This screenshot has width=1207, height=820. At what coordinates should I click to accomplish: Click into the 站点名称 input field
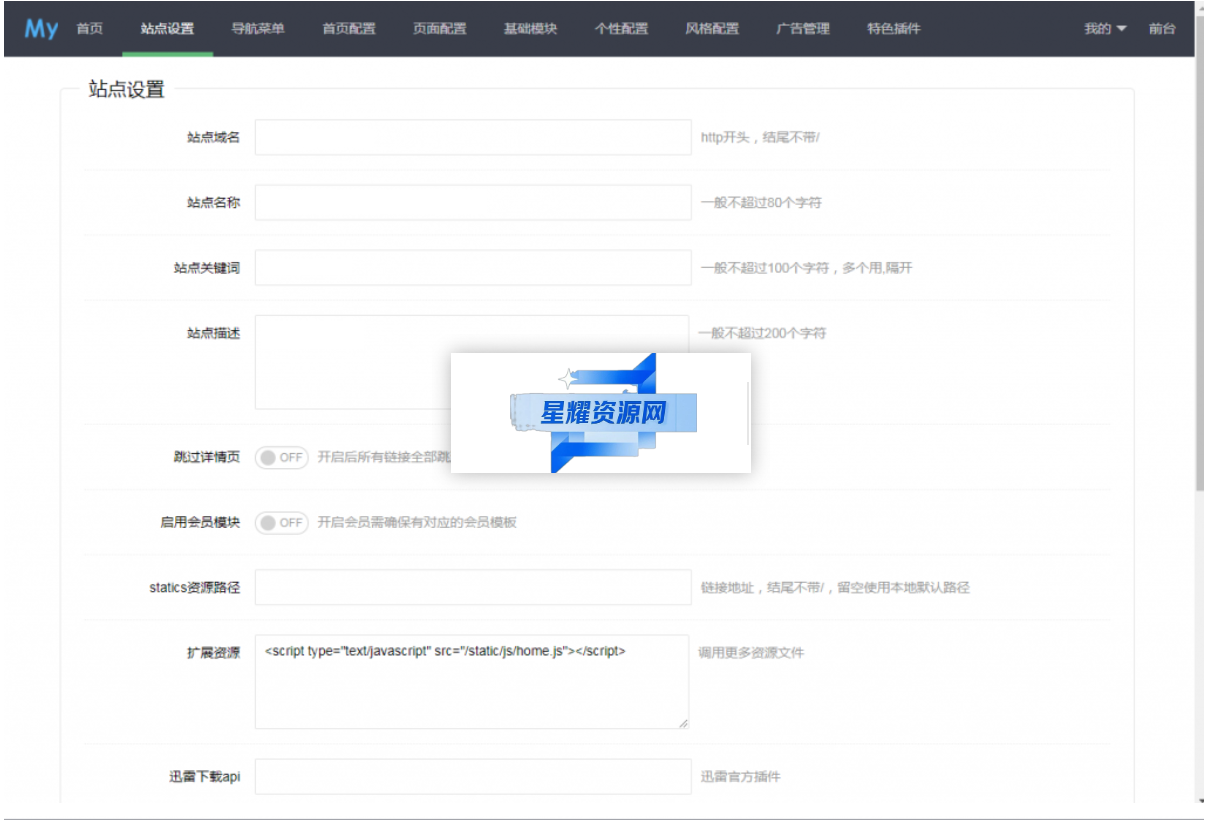click(x=473, y=202)
